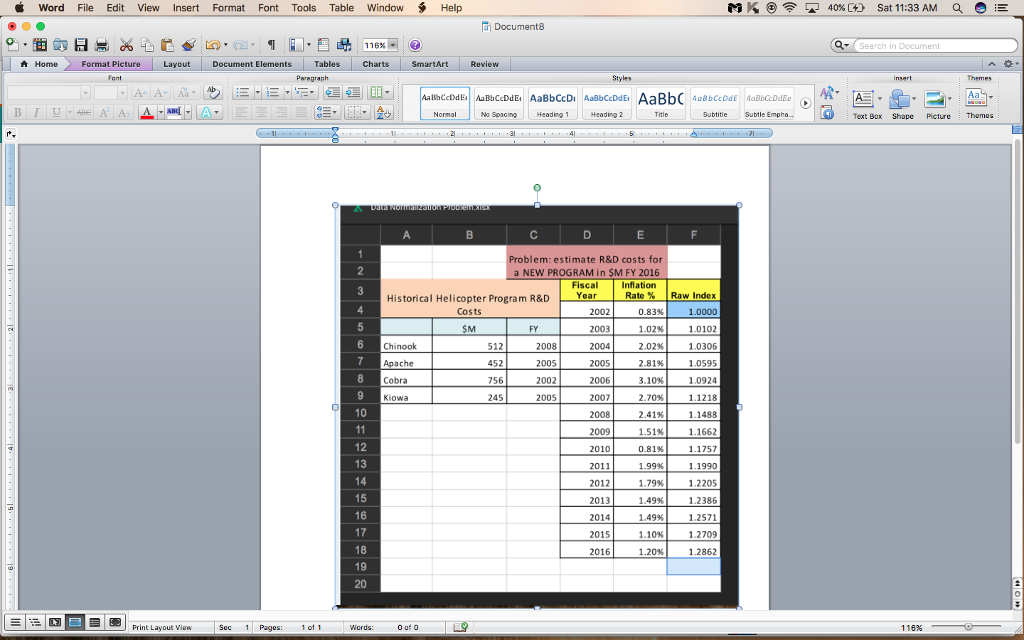Viewport: 1024px width, 640px height.
Task: Open Styles pane manager icon
Action: 827,113
